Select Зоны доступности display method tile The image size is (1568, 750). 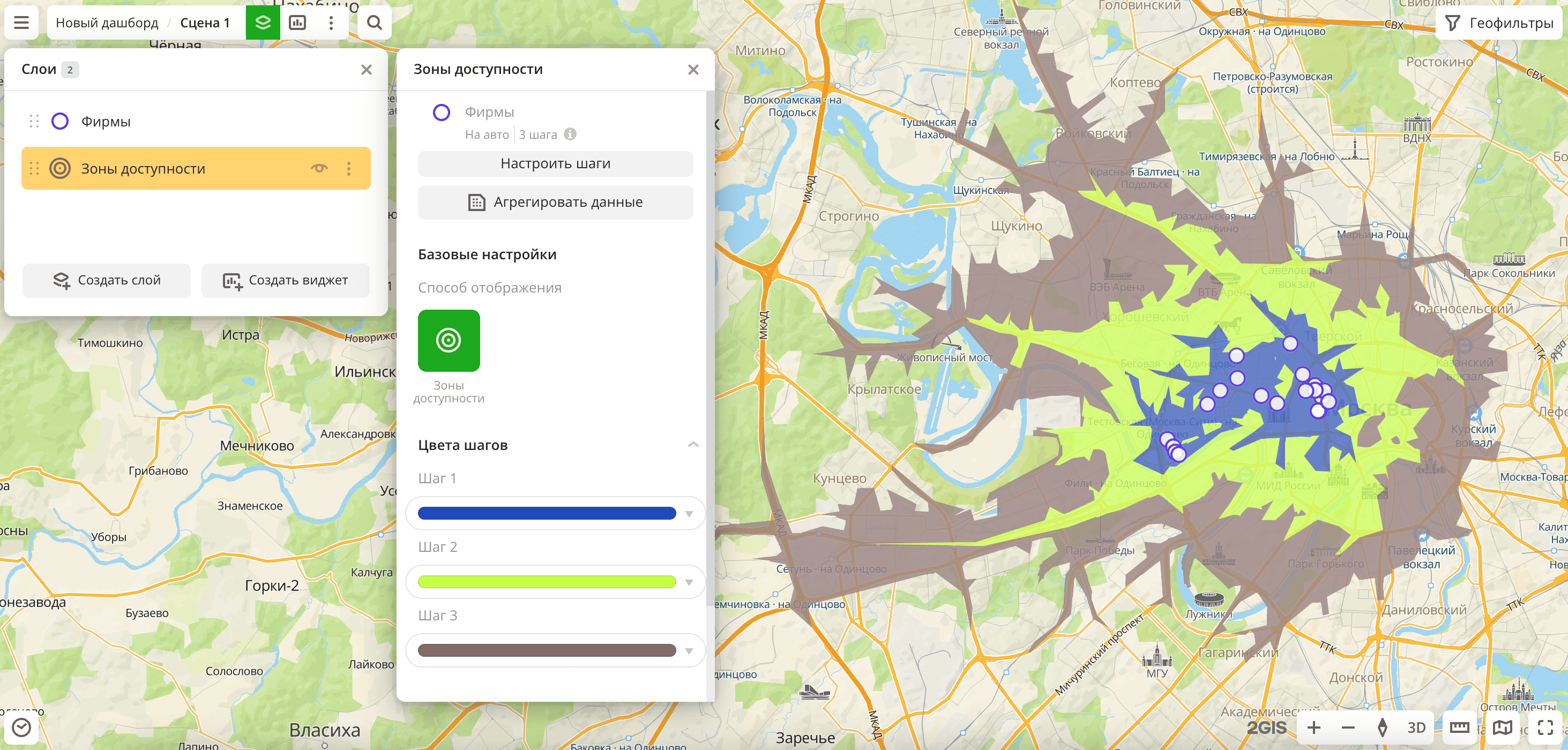pos(449,341)
